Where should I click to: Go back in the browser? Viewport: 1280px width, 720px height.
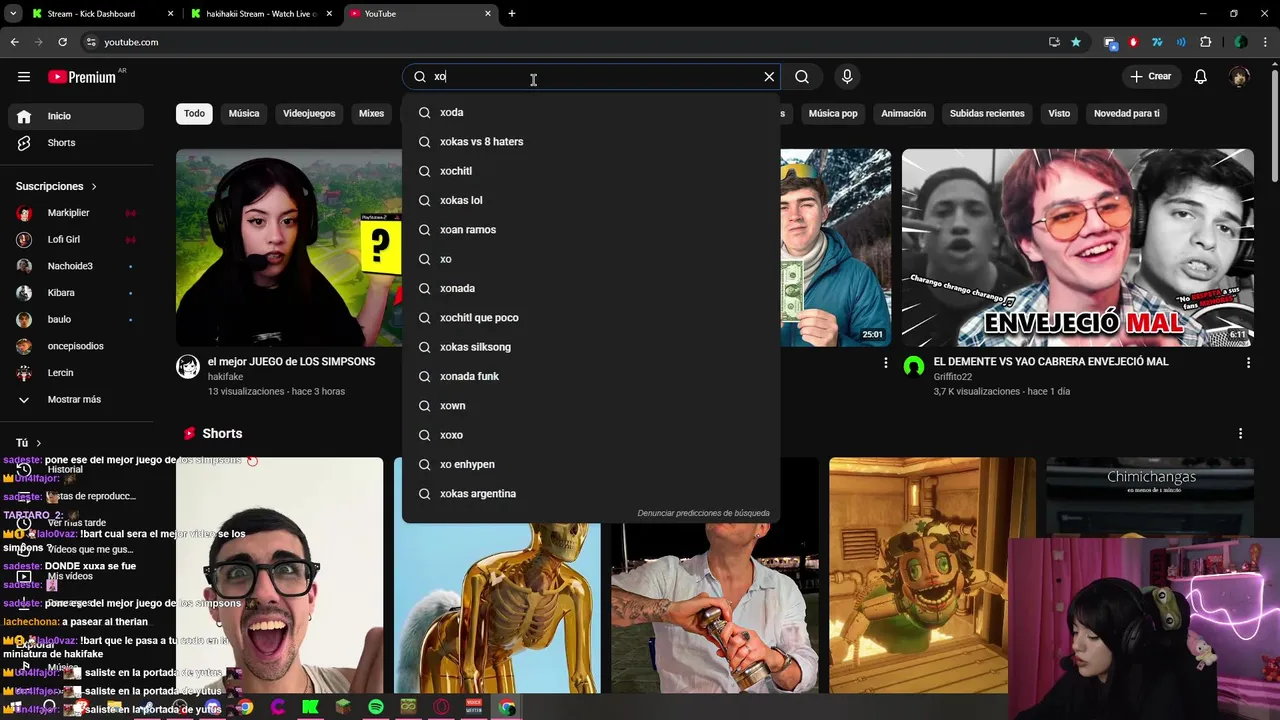pyautogui.click(x=14, y=42)
